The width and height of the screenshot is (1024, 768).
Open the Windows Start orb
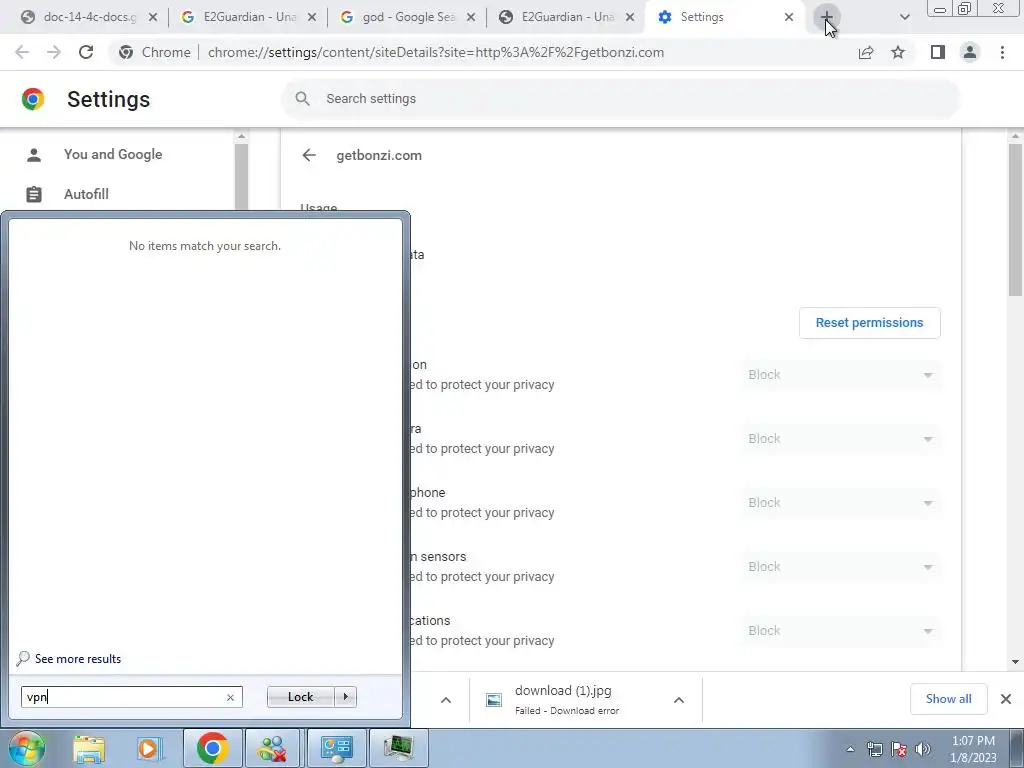point(26,748)
